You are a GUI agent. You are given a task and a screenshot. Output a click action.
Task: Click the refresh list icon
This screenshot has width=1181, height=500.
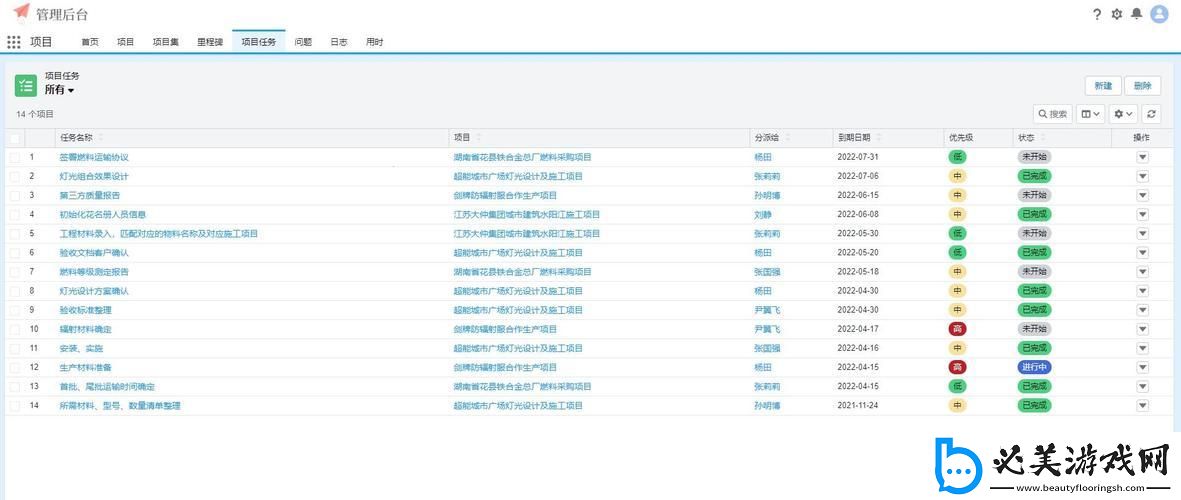pos(1152,114)
